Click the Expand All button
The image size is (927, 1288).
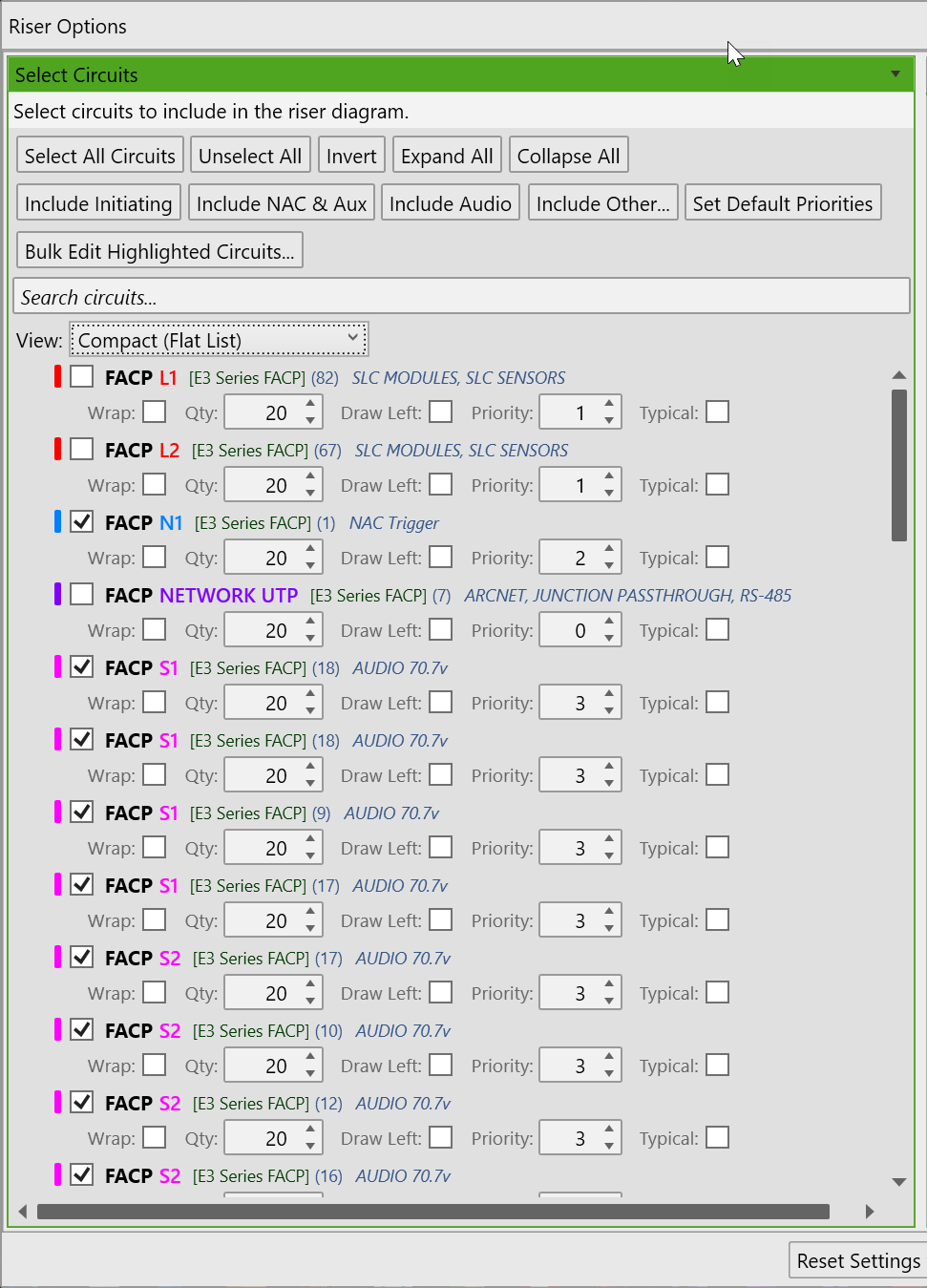point(447,156)
